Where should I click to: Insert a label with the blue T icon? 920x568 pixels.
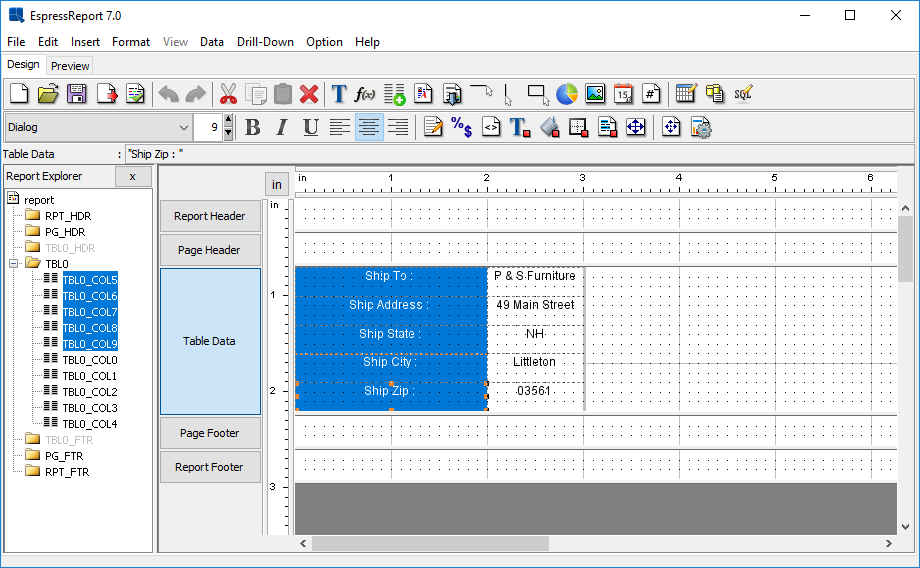click(339, 94)
